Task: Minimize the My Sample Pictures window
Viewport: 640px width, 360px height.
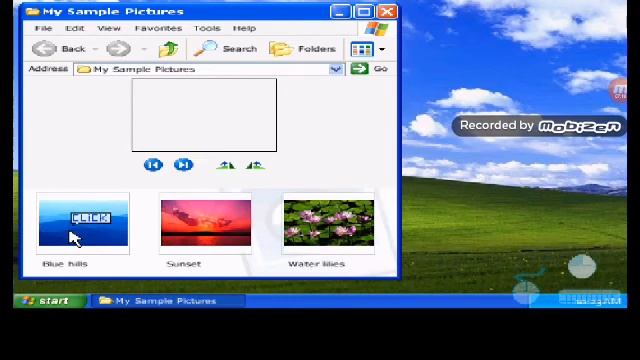Action: click(340, 11)
